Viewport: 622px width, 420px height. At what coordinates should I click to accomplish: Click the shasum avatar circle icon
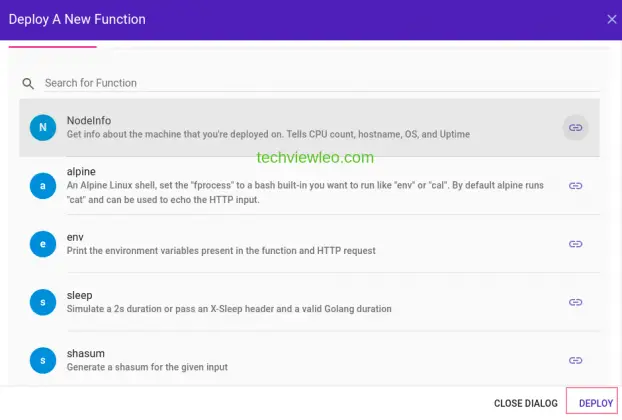(x=42, y=360)
